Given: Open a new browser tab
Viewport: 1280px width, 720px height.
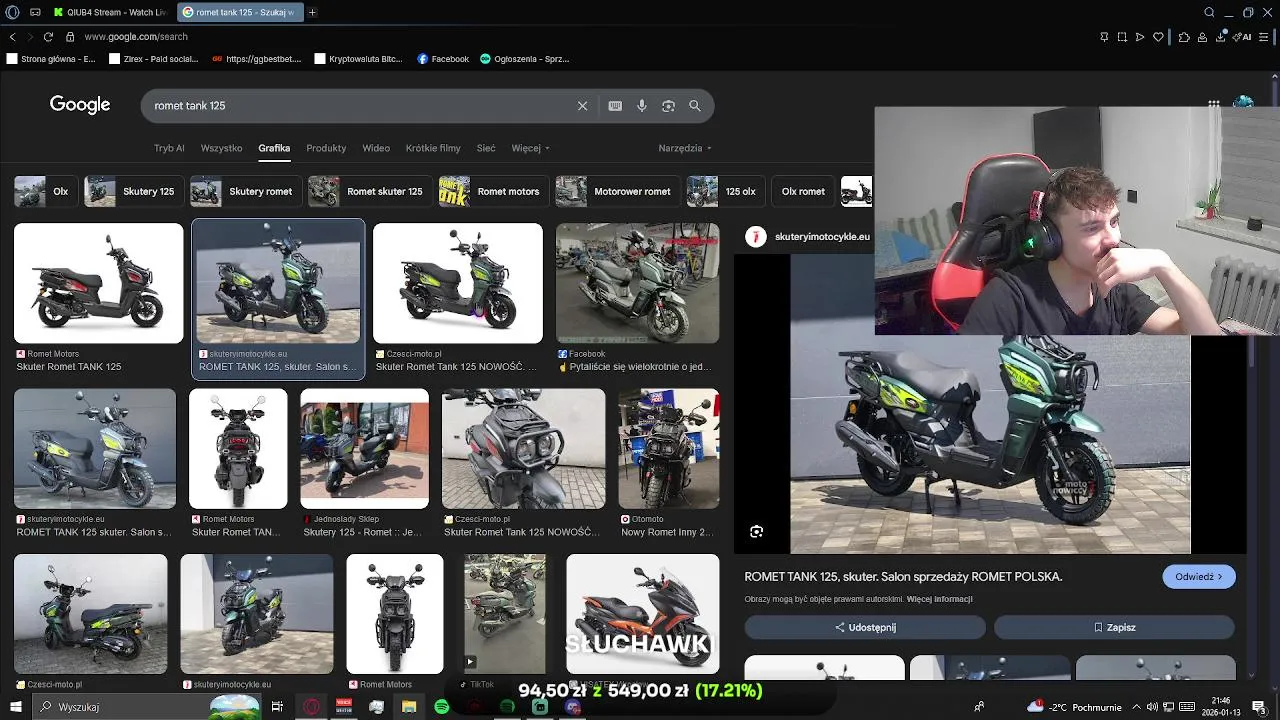Looking at the screenshot, I should click(312, 12).
